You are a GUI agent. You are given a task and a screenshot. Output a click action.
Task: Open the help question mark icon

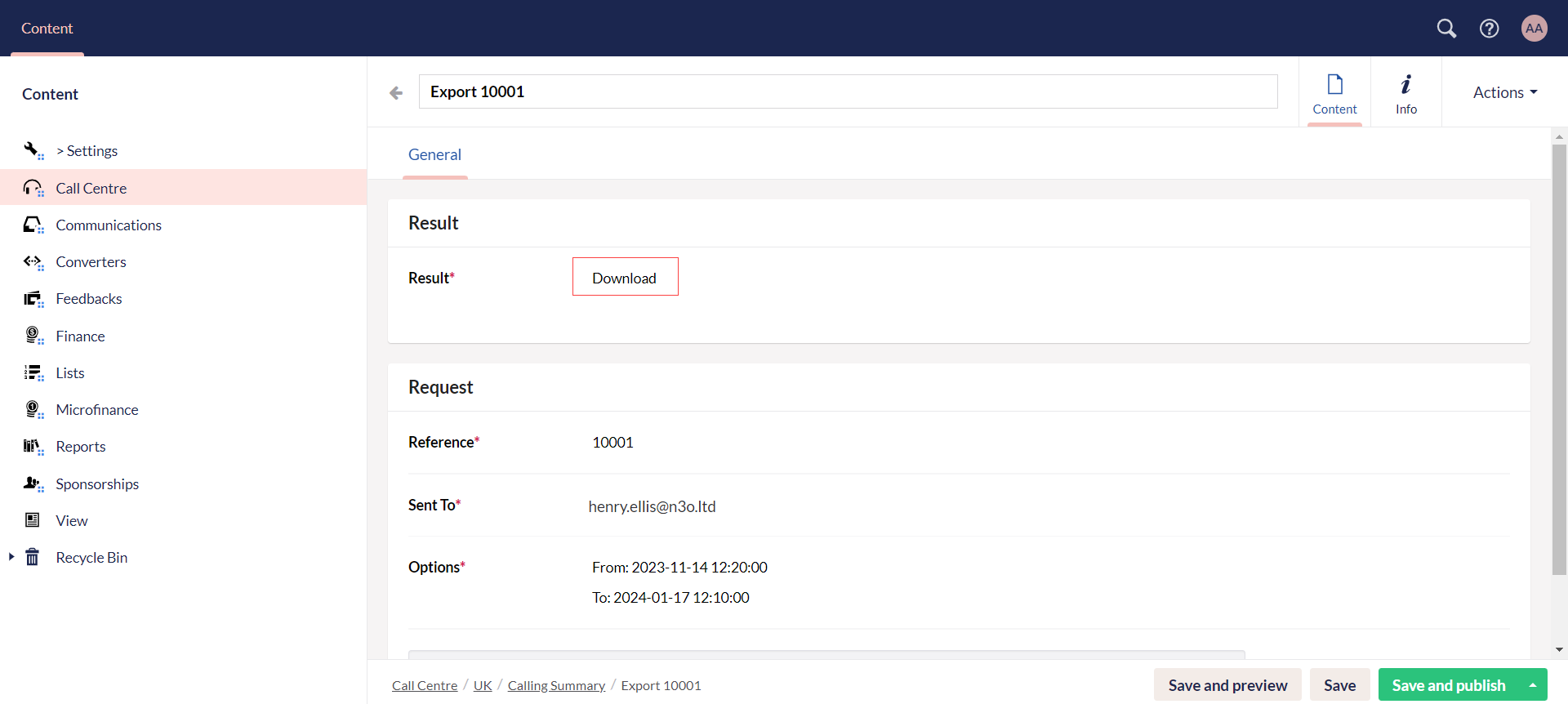[1490, 29]
